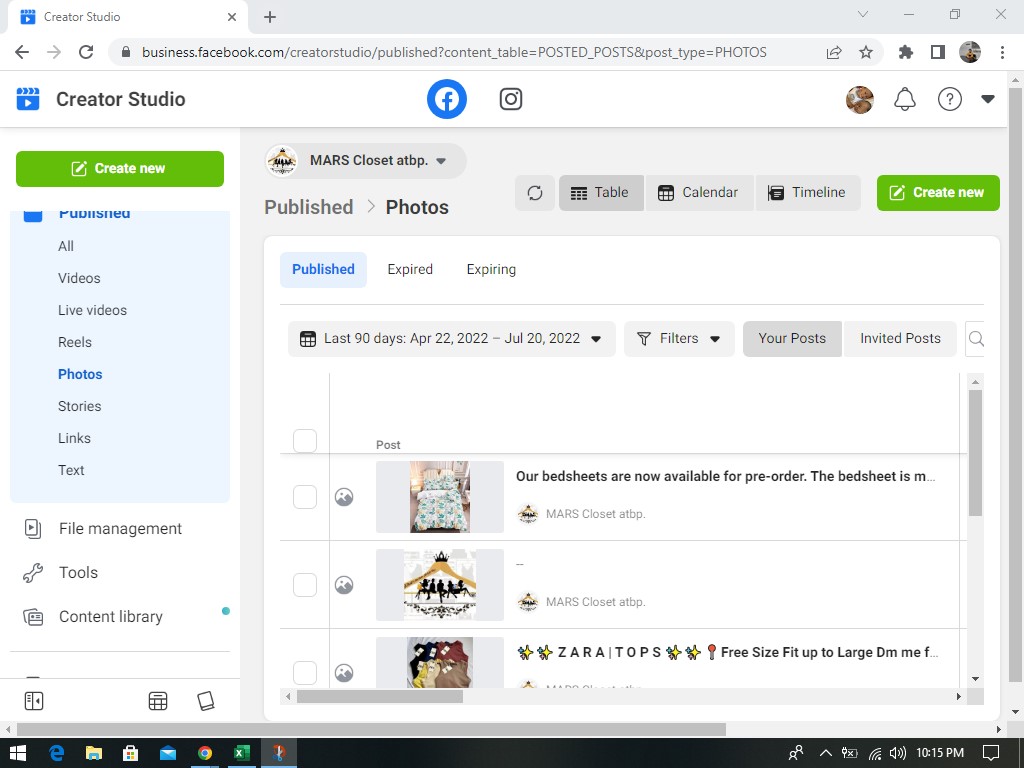Image resolution: width=1024 pixels, height=768 pixels.
Task: Open a new browser tab
Action: (270, 17)
